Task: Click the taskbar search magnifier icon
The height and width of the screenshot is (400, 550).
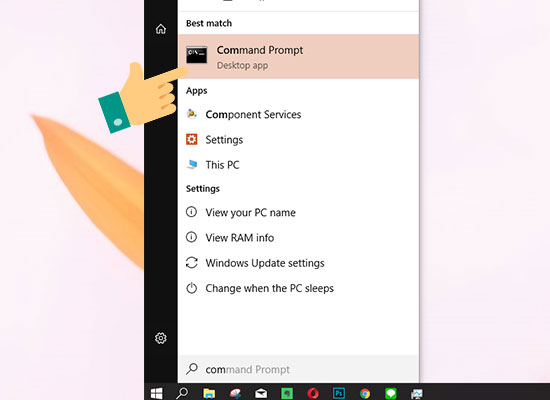Action: coord(182,393)
